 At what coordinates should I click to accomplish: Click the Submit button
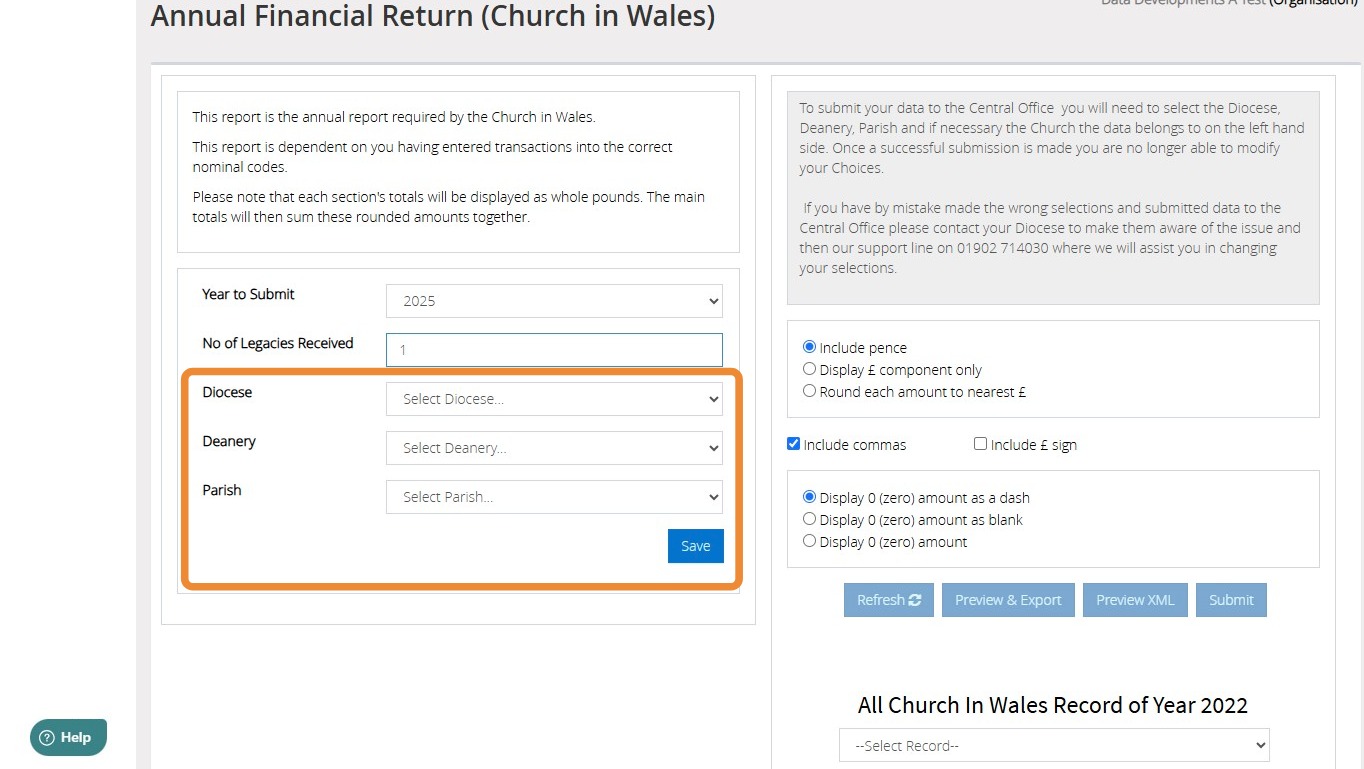tap(1231, 600)
